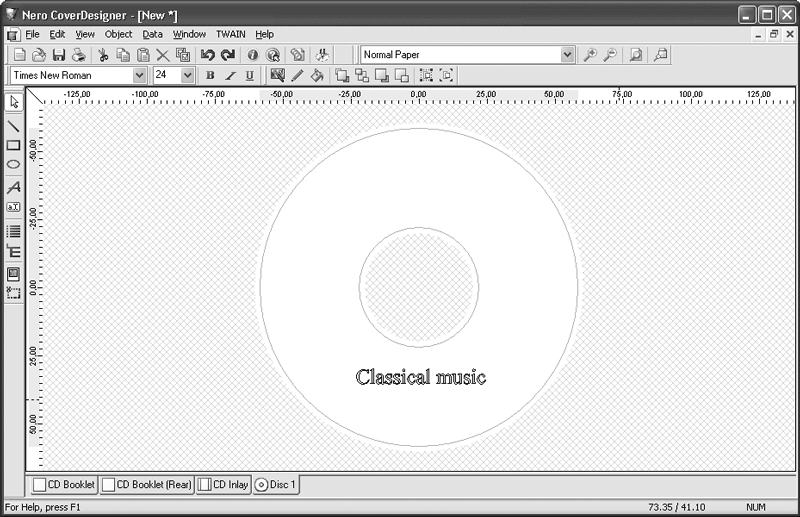
Task: Click the Print icon
Action: pyautogui.click(x=78, y=55)
